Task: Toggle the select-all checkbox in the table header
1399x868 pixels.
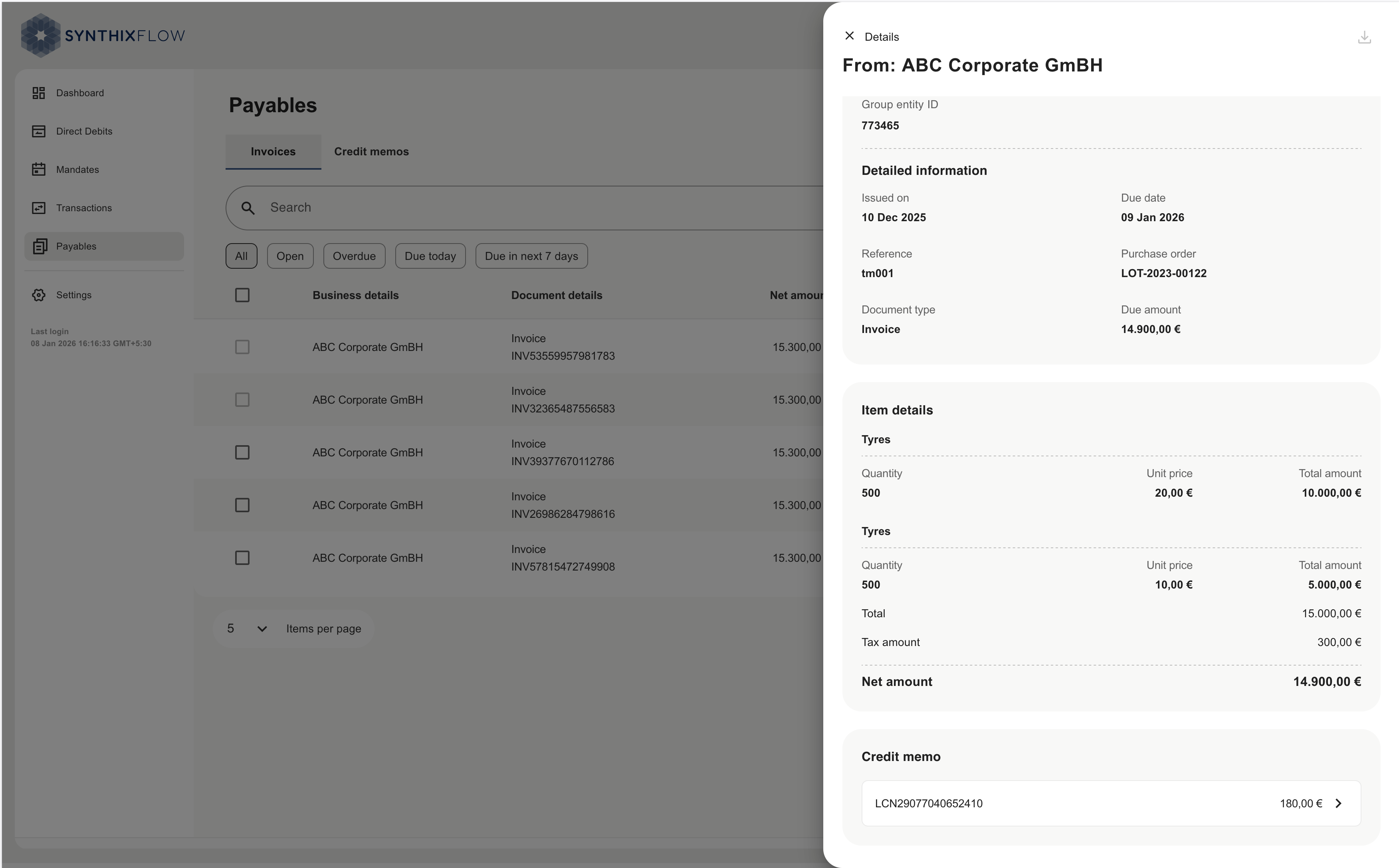Action: pos(242,295)
